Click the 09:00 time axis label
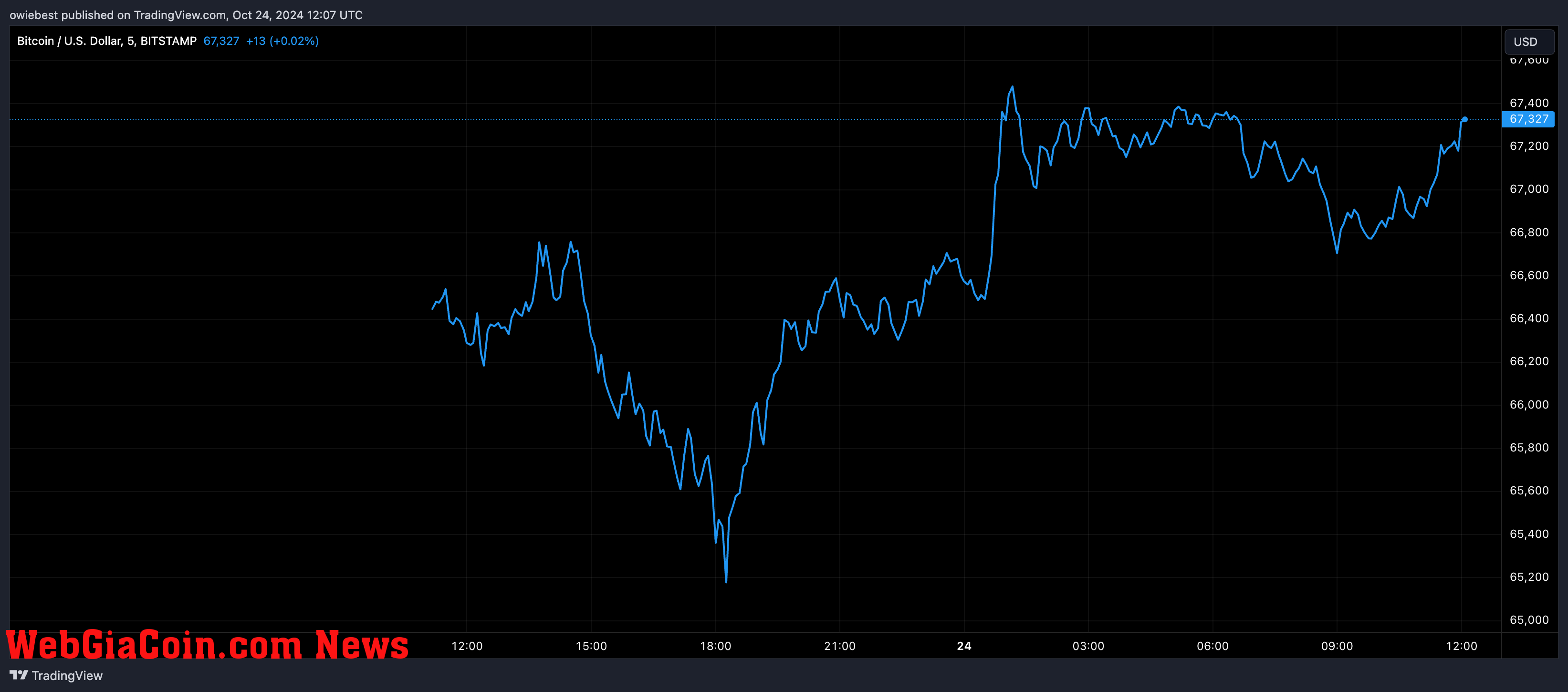1568x692 pixels. [1337, 646]
